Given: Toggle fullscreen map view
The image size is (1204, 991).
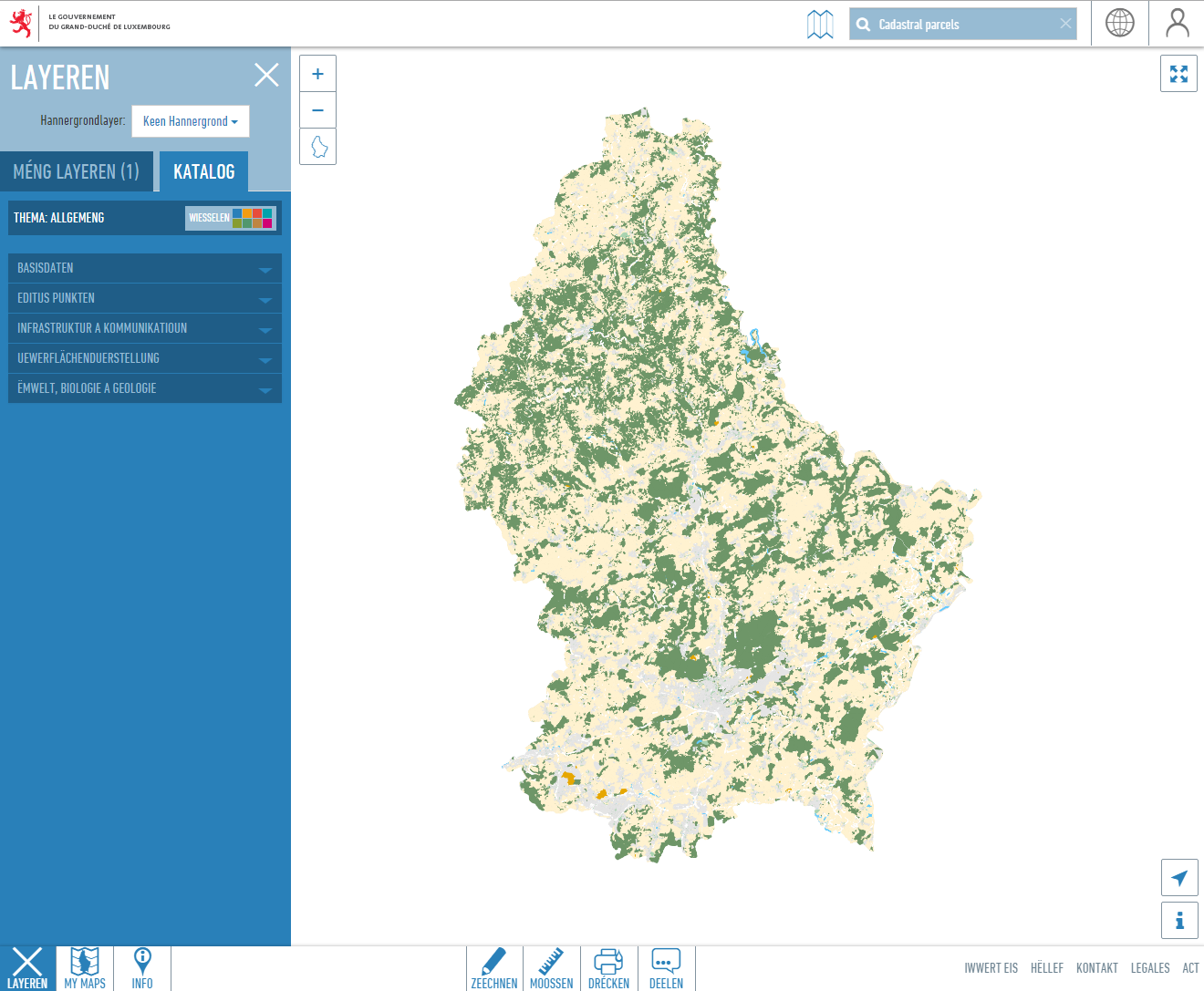Looking at the screenshot, I should [1178, 73].
